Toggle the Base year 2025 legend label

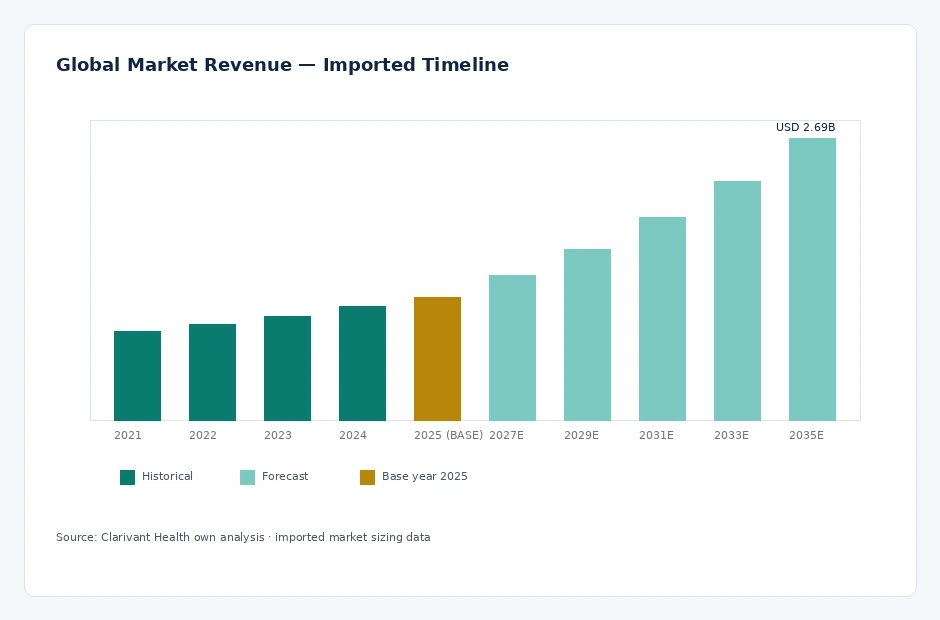(x=424, y=476)
